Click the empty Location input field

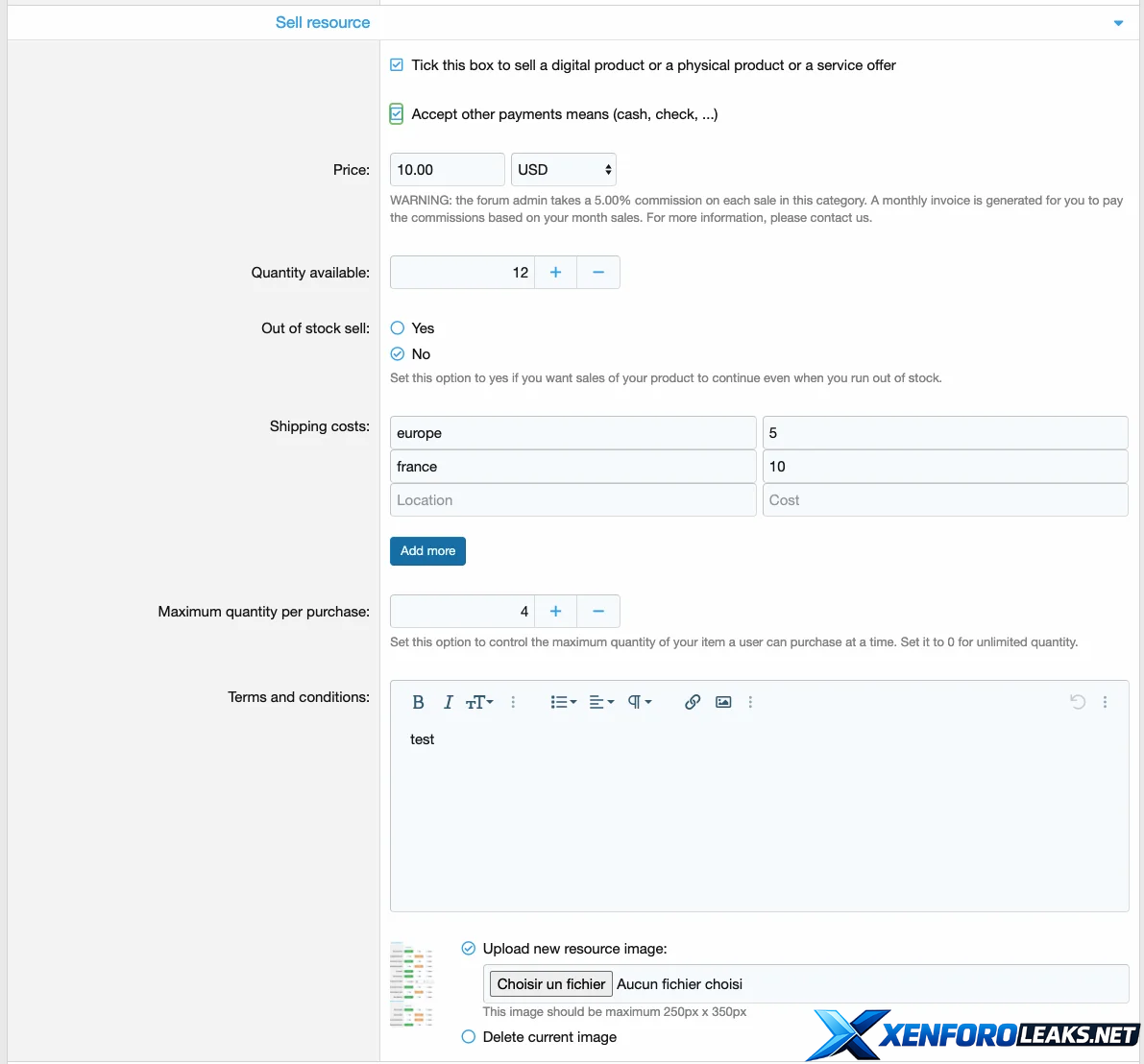[572, 500]
